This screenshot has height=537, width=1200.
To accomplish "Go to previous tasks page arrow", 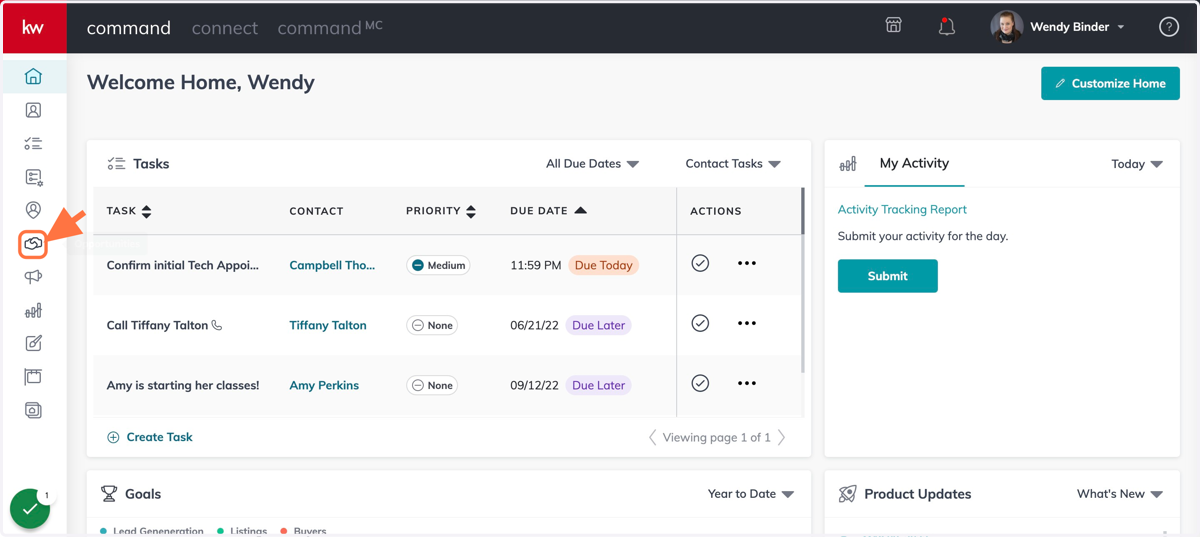I will 653,437.
